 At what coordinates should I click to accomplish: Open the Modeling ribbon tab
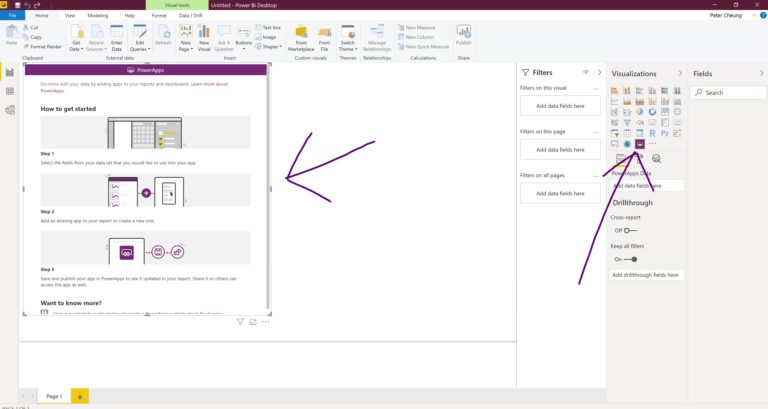point(97,16)
